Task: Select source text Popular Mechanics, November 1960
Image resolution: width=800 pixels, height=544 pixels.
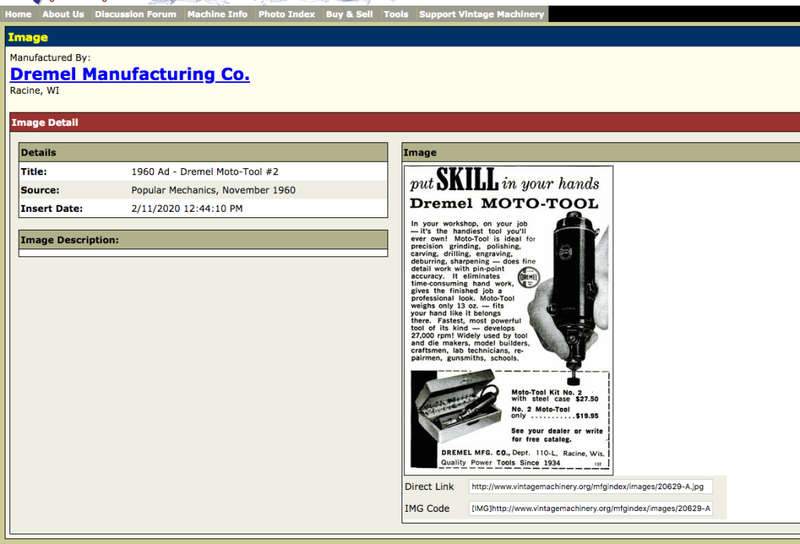Action: [213, 190]
